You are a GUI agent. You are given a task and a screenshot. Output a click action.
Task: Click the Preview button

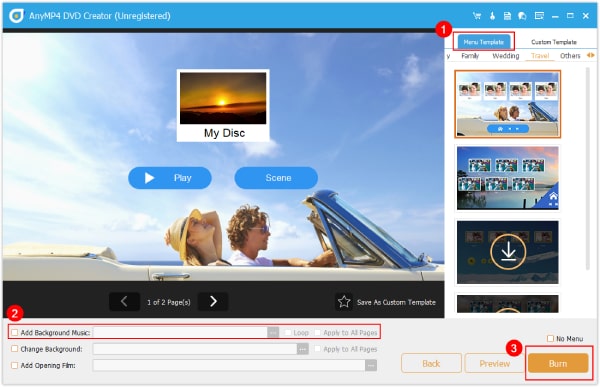point(494,363)
